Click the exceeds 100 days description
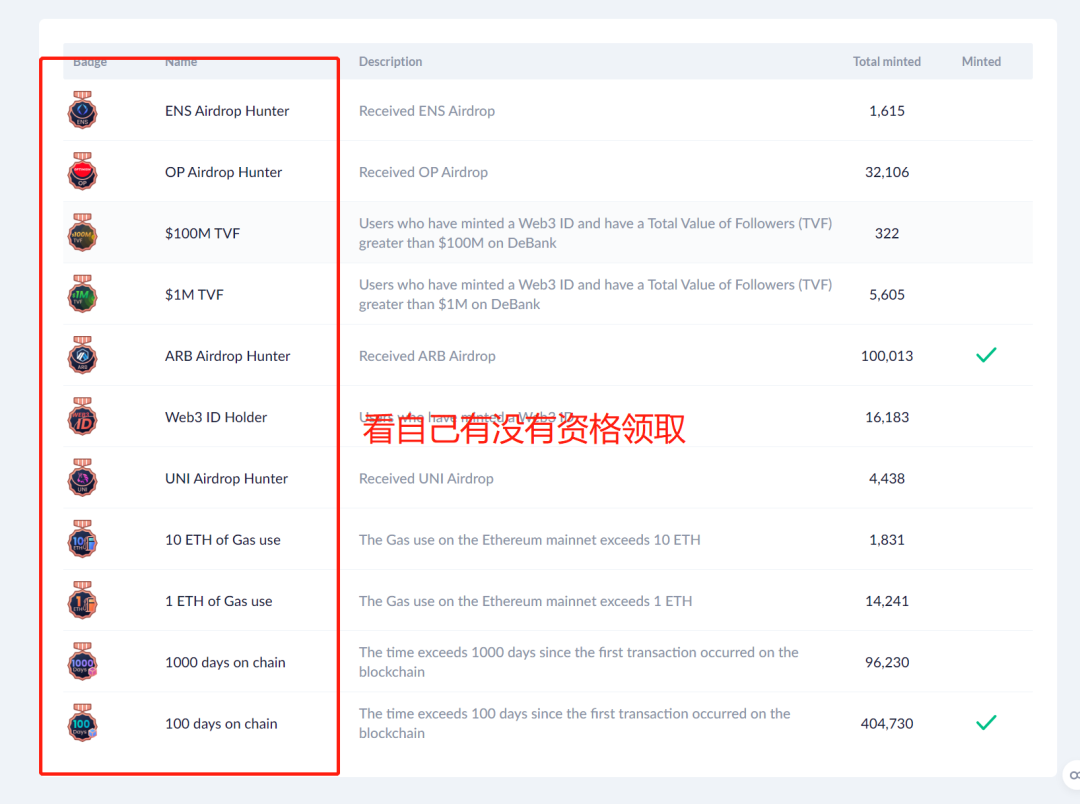 (574, 723)
